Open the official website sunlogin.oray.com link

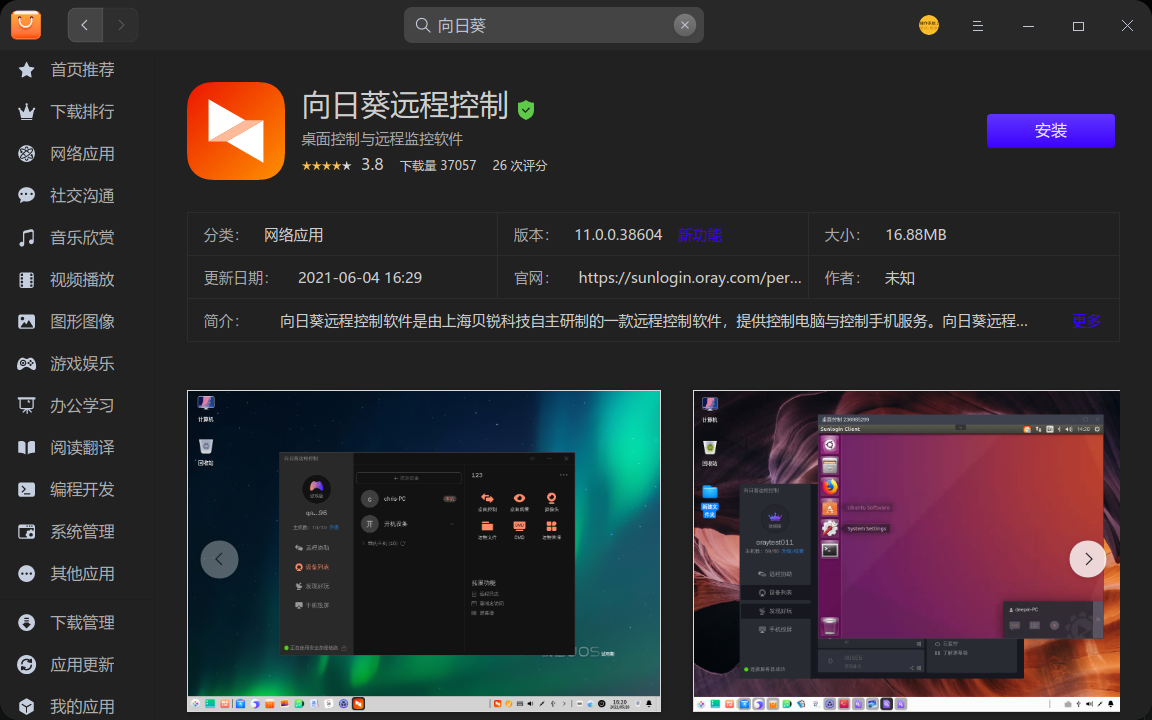tap(690, 278)
